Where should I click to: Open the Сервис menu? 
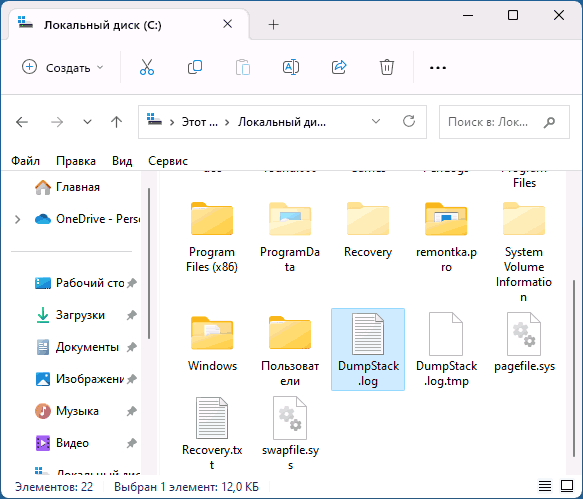168,161
